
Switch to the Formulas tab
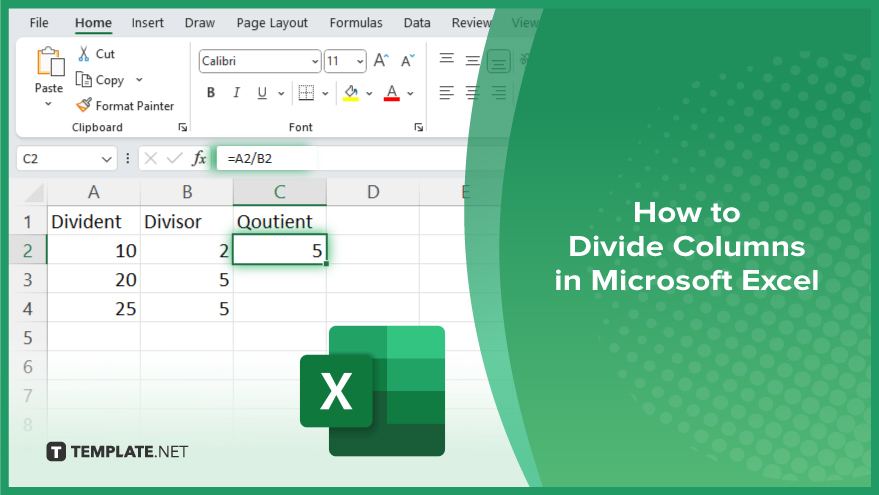click(x=356, y=23)
